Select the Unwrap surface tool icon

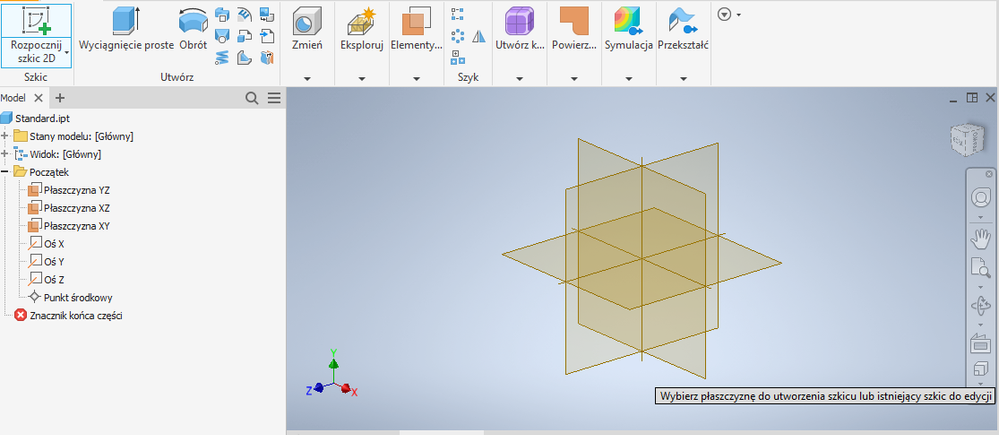[268, 57]
